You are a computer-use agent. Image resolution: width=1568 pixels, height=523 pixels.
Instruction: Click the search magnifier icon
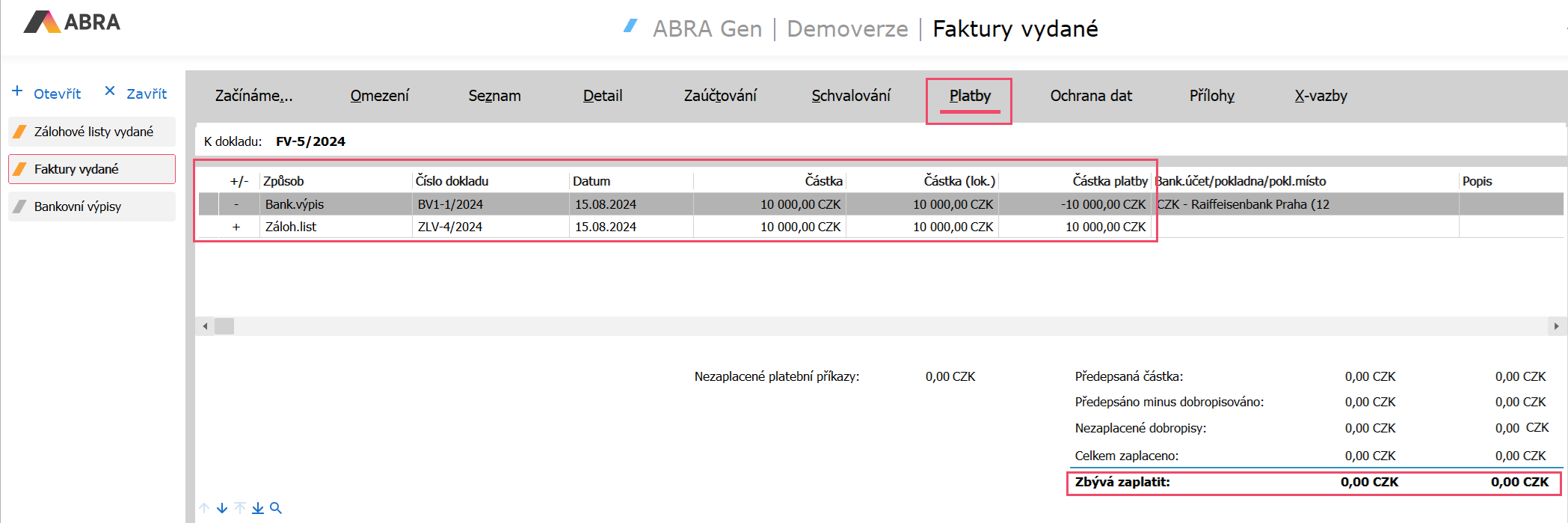[x=276, y=508]
